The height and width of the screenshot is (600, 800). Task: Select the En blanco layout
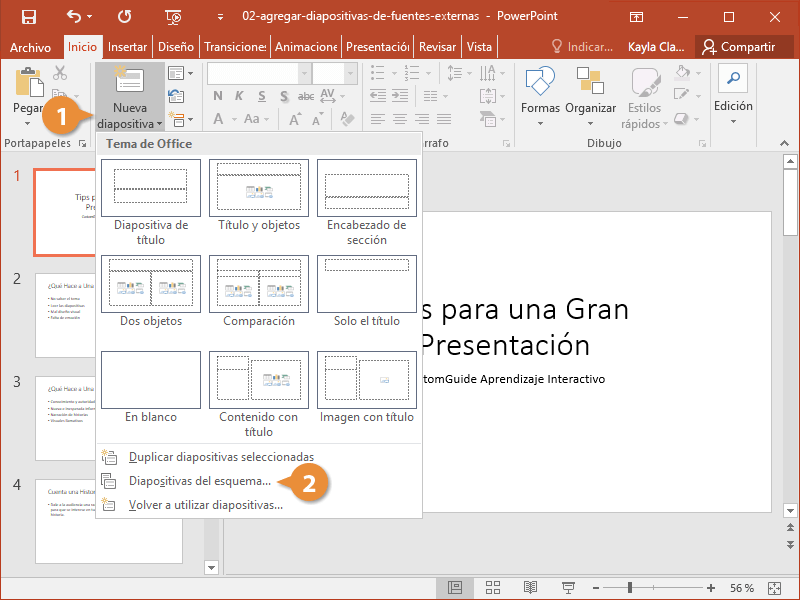point(151,388)
